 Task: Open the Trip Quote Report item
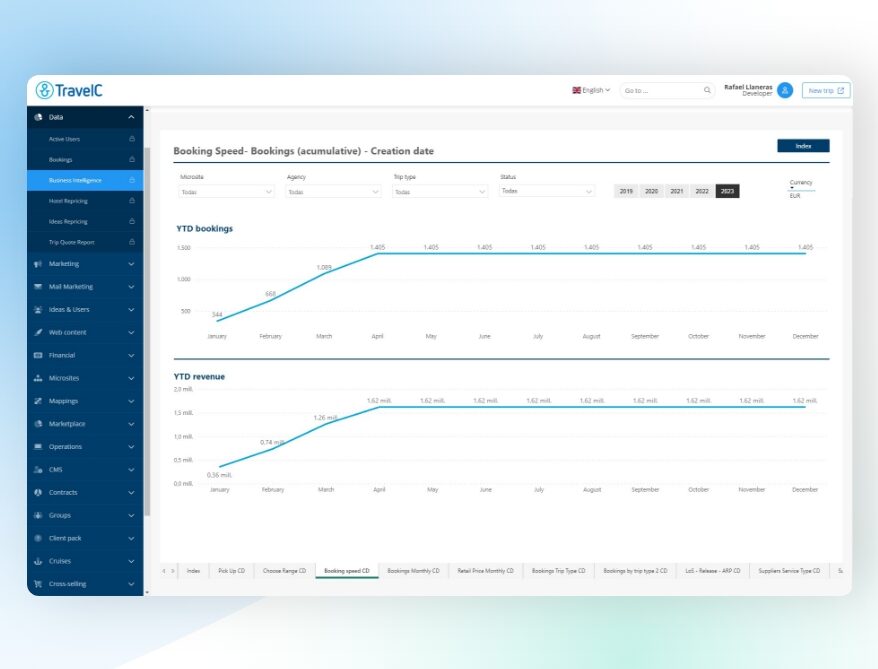[x=85, y=242]
